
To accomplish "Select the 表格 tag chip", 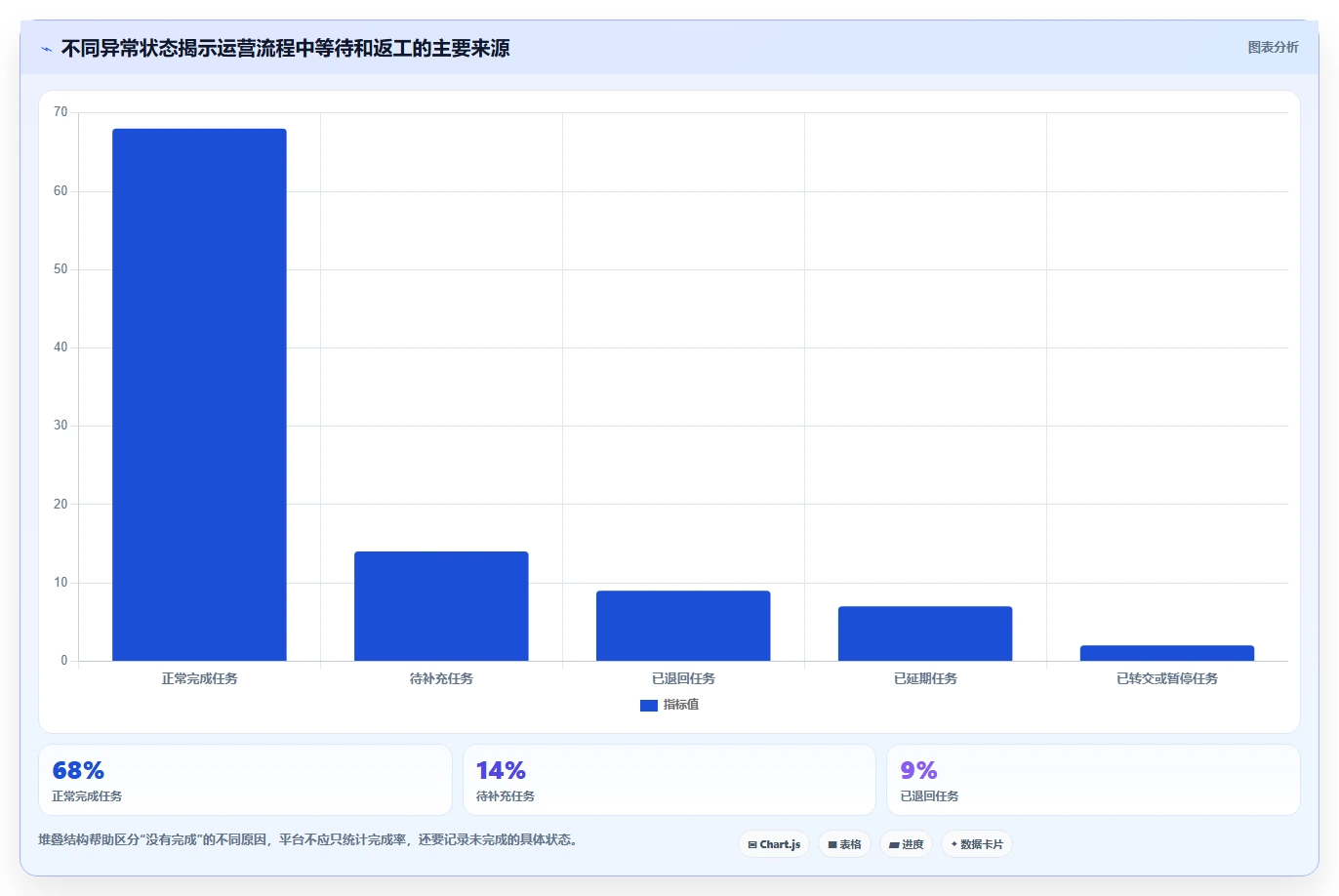I will tap(844, 844).
